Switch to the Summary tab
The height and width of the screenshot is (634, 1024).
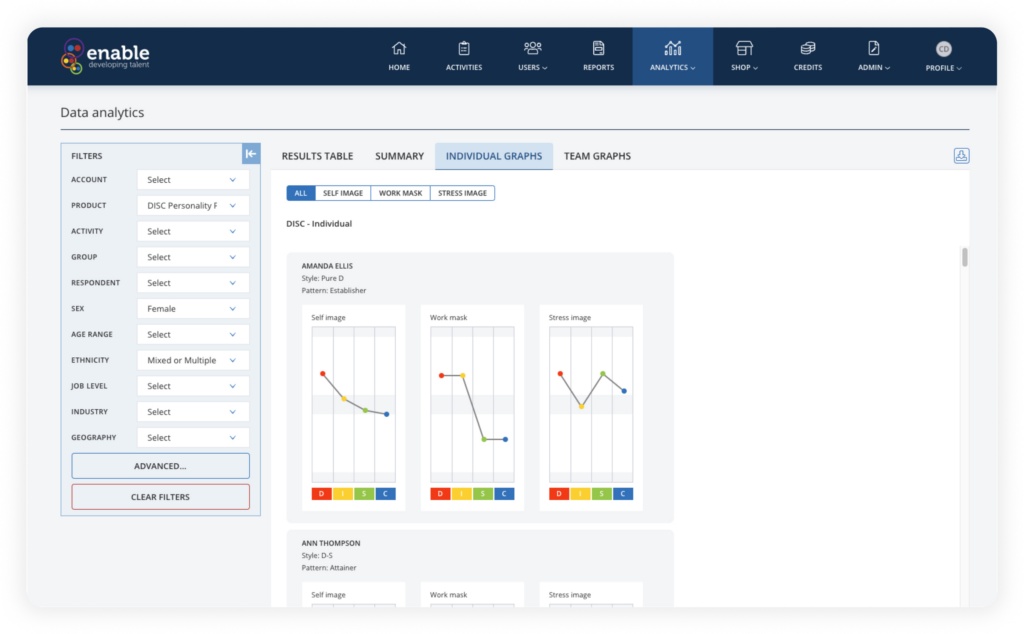399,156
